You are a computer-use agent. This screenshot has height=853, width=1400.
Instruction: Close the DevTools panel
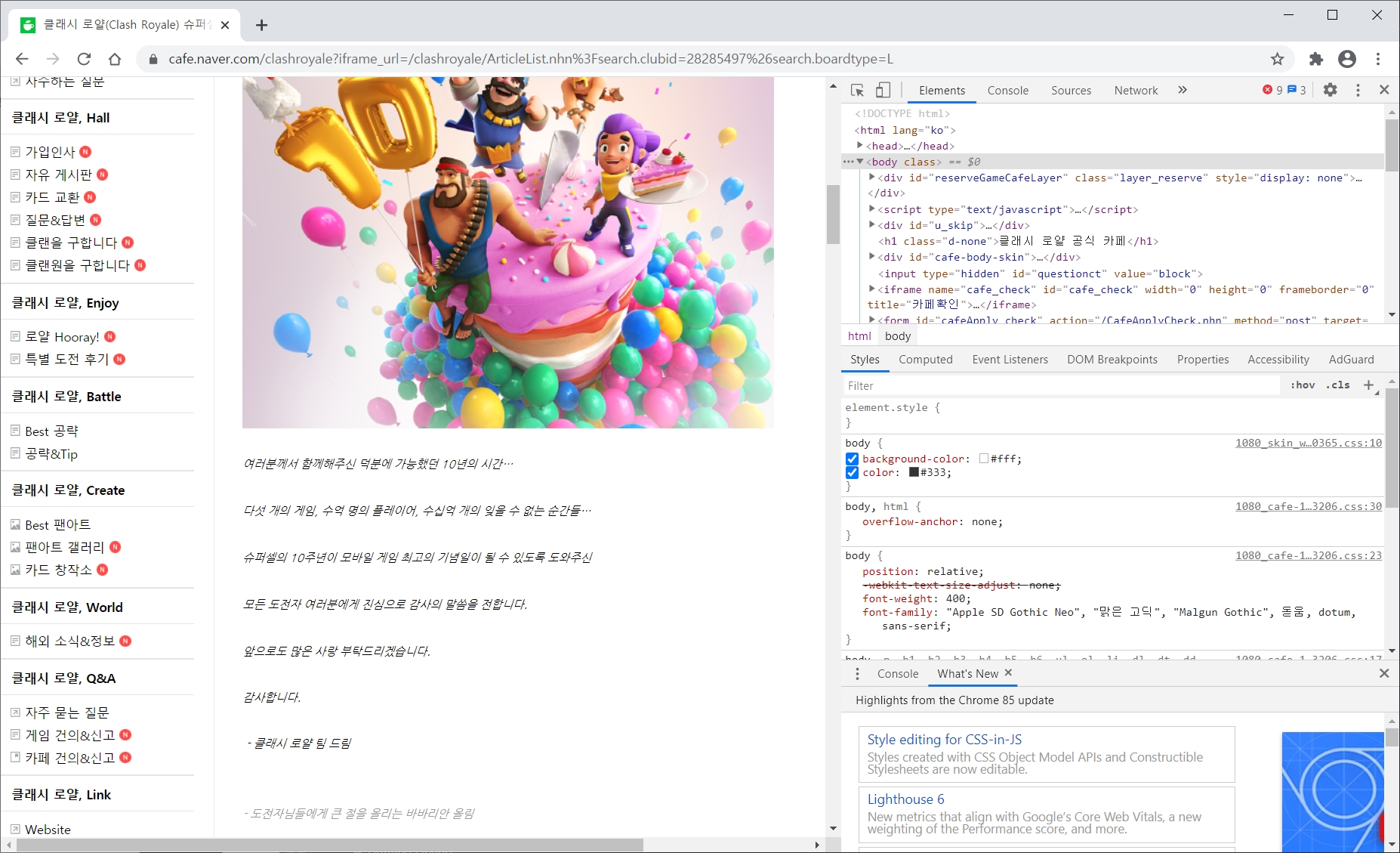(1384, 90)
